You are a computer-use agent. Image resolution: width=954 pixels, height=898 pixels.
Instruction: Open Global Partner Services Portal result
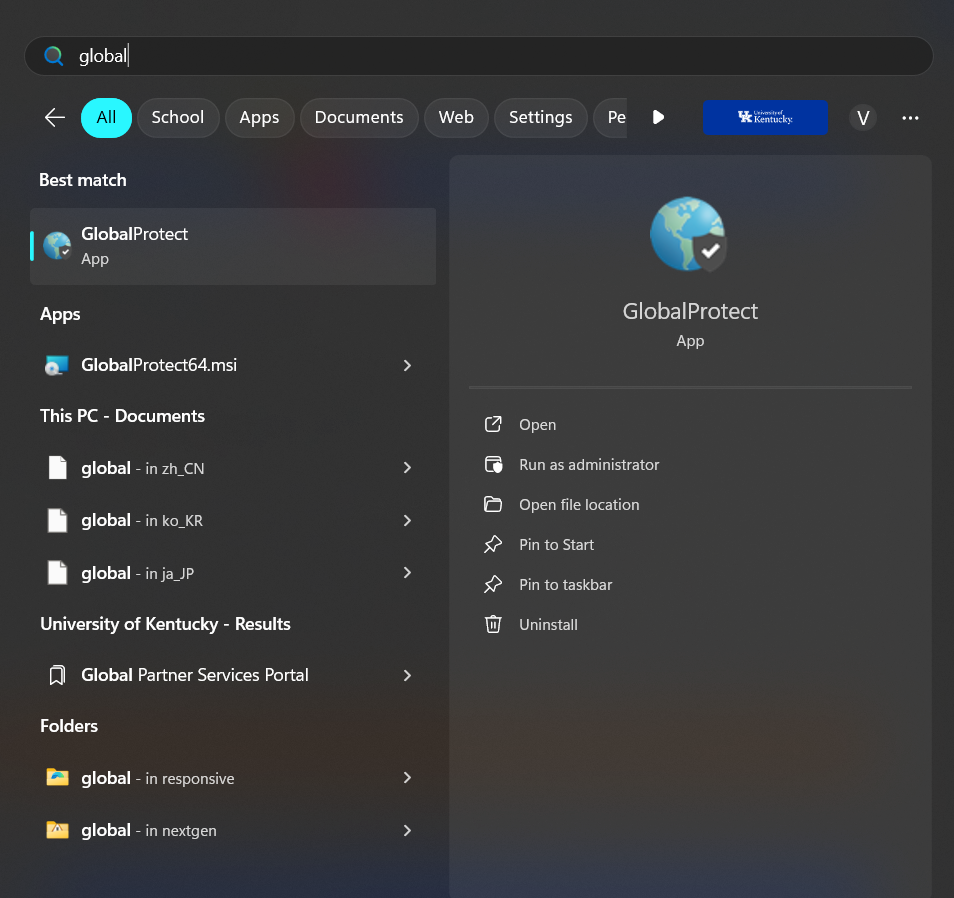233,675
